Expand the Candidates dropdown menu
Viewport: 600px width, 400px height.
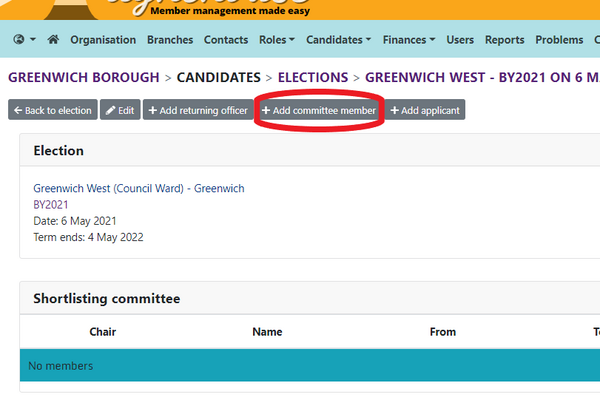click(338, 40)
